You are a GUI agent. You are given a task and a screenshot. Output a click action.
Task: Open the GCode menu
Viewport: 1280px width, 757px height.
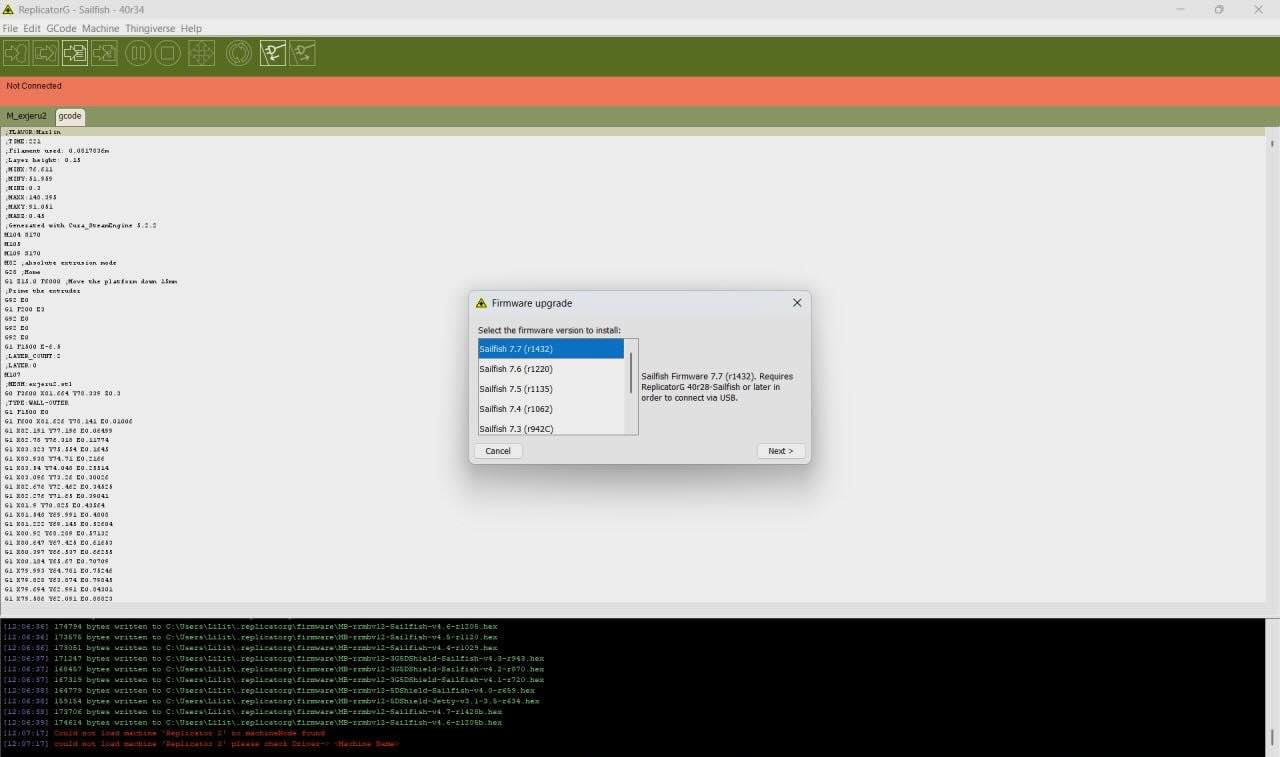(x=61, y=28)
